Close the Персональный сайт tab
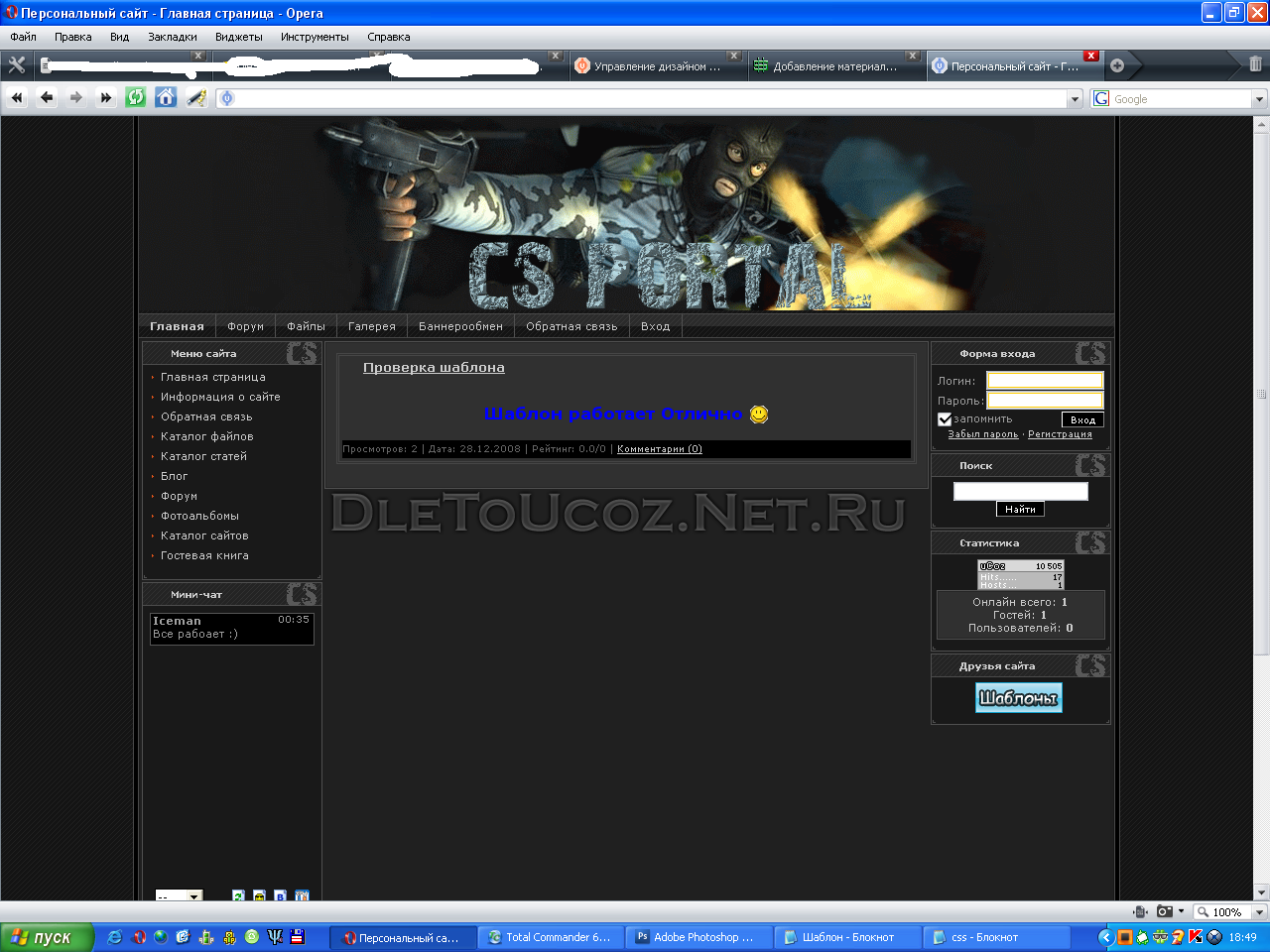The width and height of the screenshot is (1270, 952). click(x=1090, y=56)
